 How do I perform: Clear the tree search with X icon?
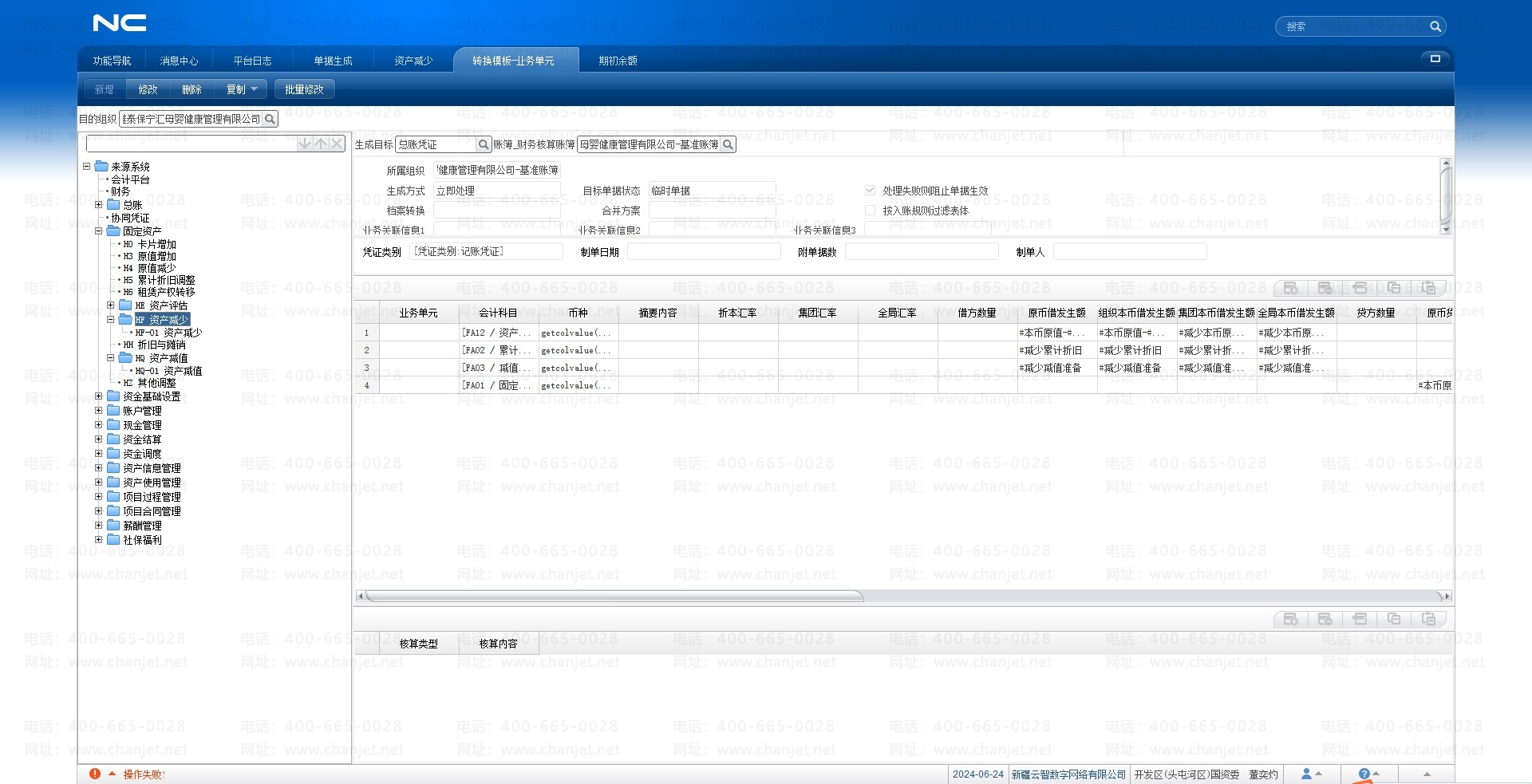tap(338, 144)
